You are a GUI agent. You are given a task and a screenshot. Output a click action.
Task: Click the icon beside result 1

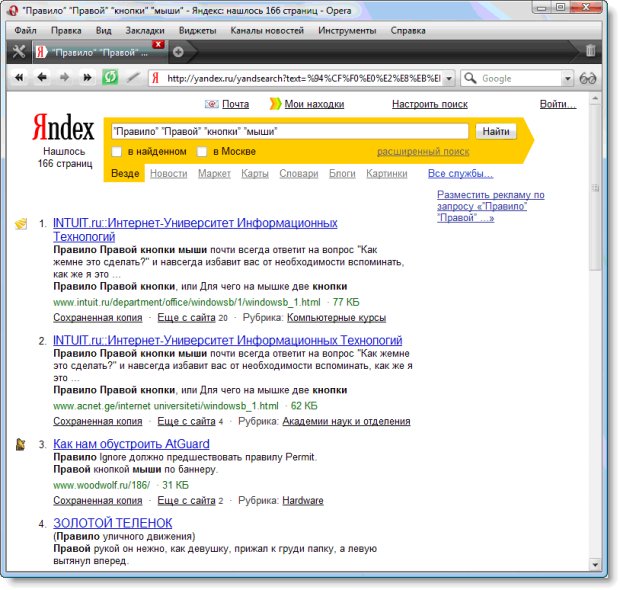tap(21, 223)
